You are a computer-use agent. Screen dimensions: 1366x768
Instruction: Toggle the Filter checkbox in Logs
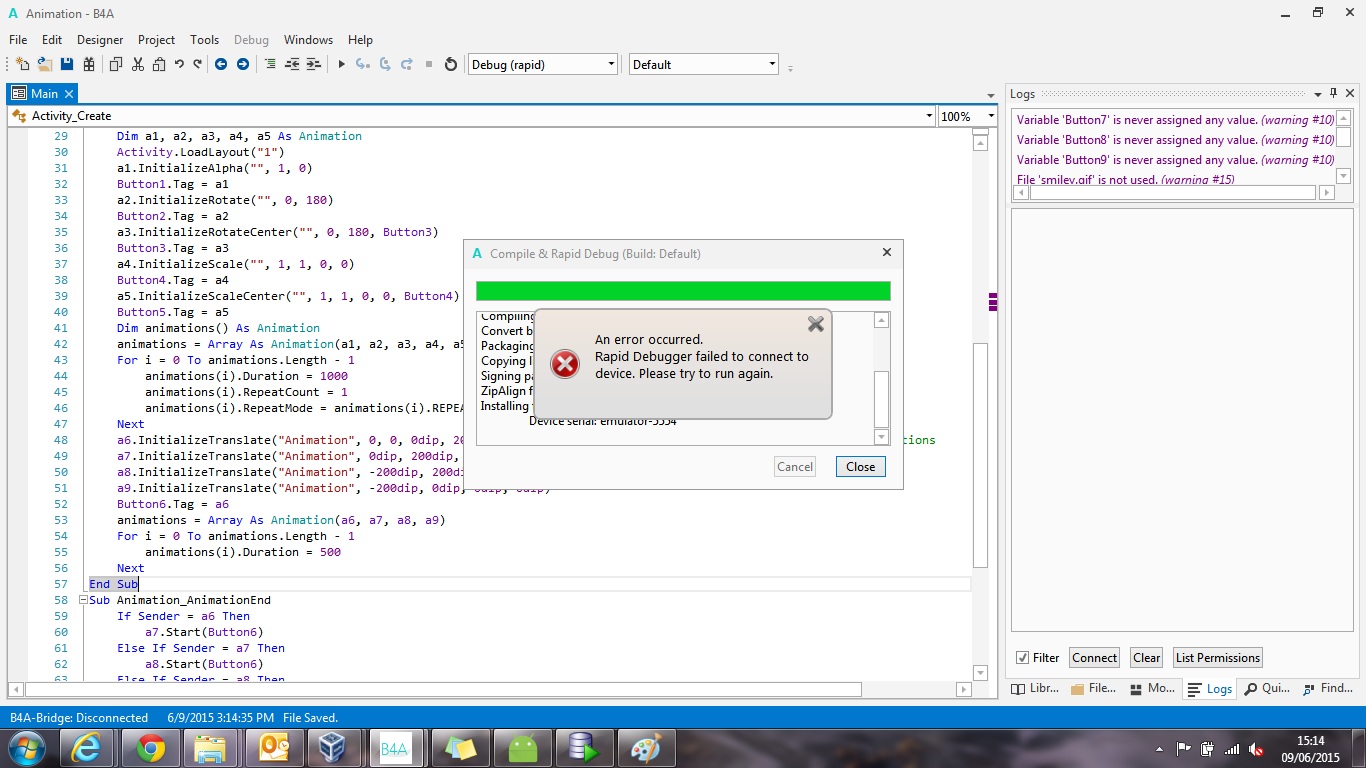1022,658
